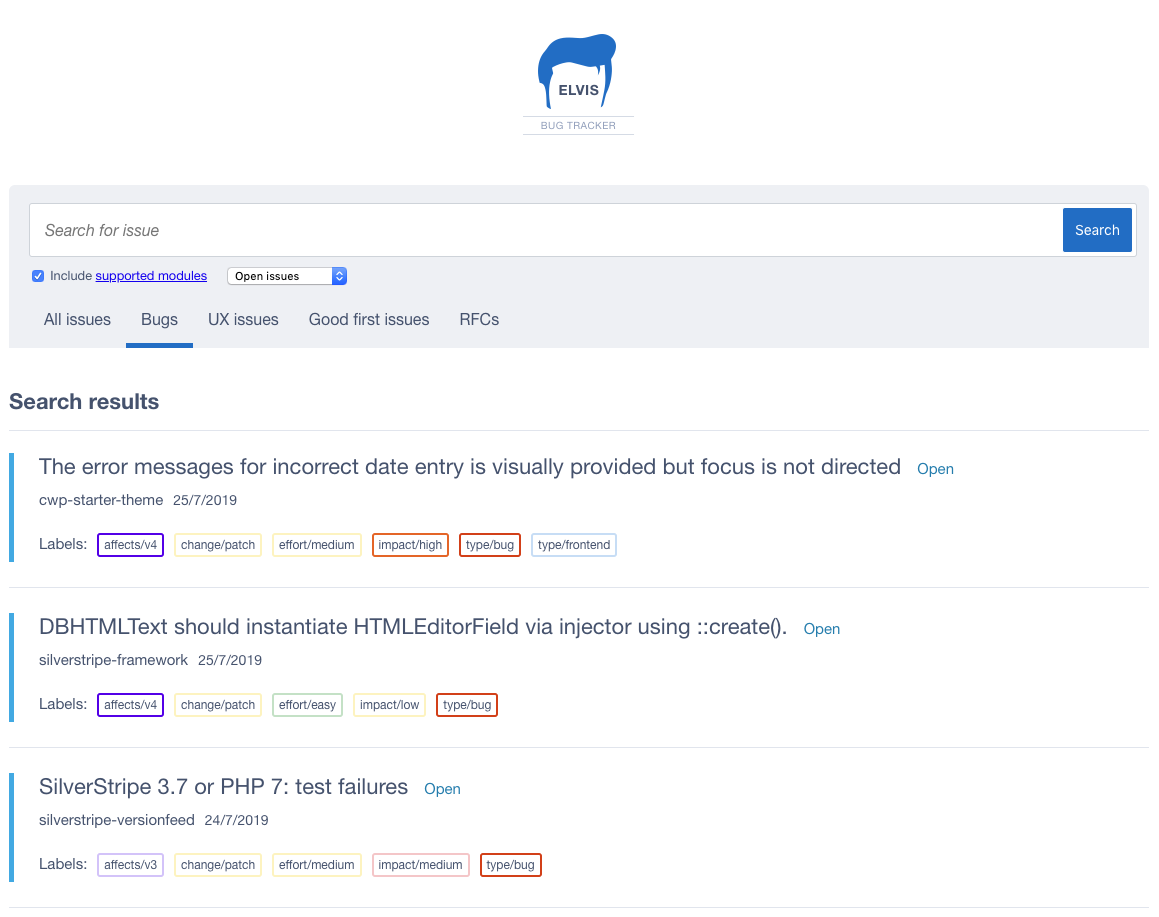Open the supported modules link
The width and height of the screenshot is (1159, 917).
click(151, 276)
